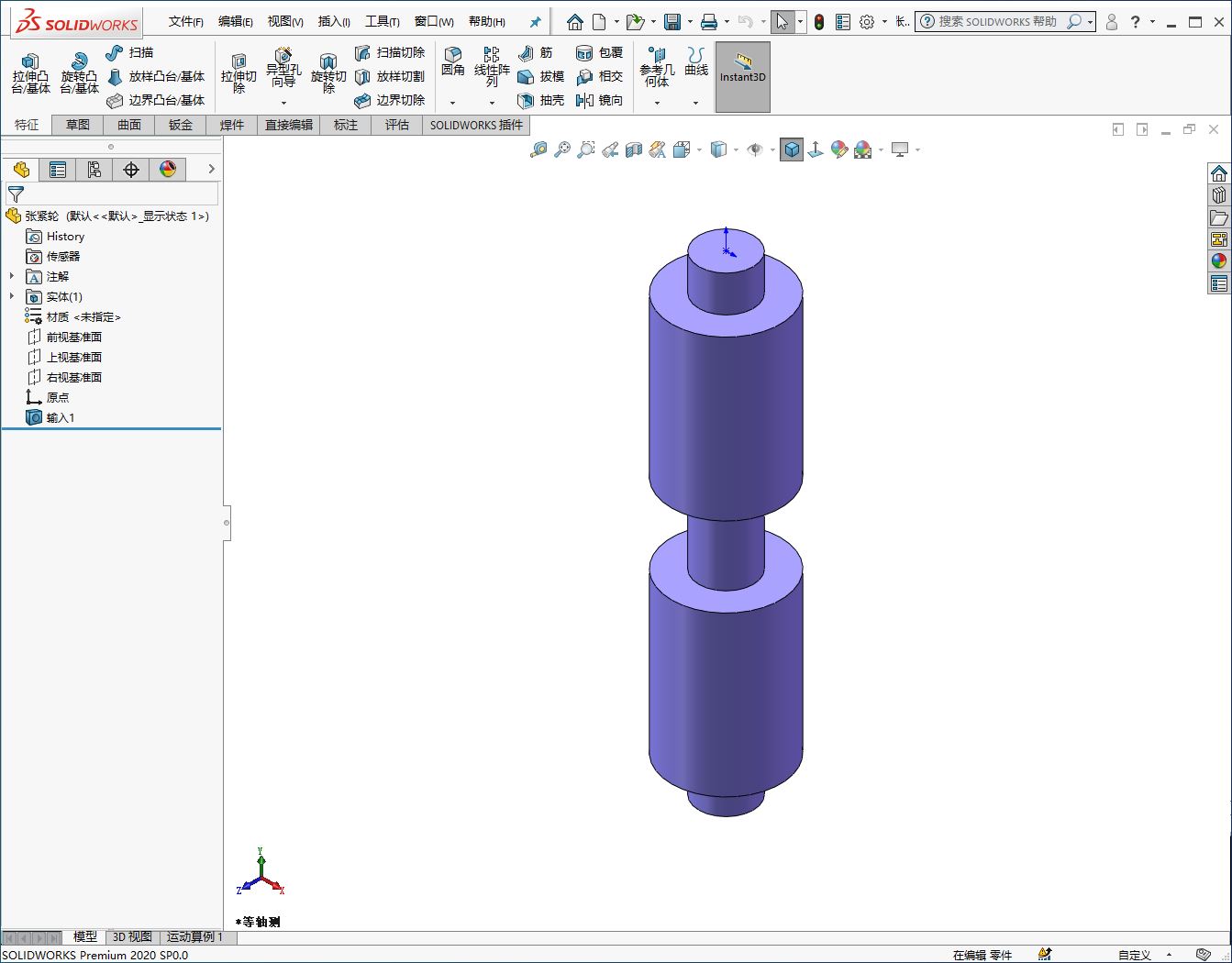Open the 异型孔向导 hole wizard

[x=283, y=69]
